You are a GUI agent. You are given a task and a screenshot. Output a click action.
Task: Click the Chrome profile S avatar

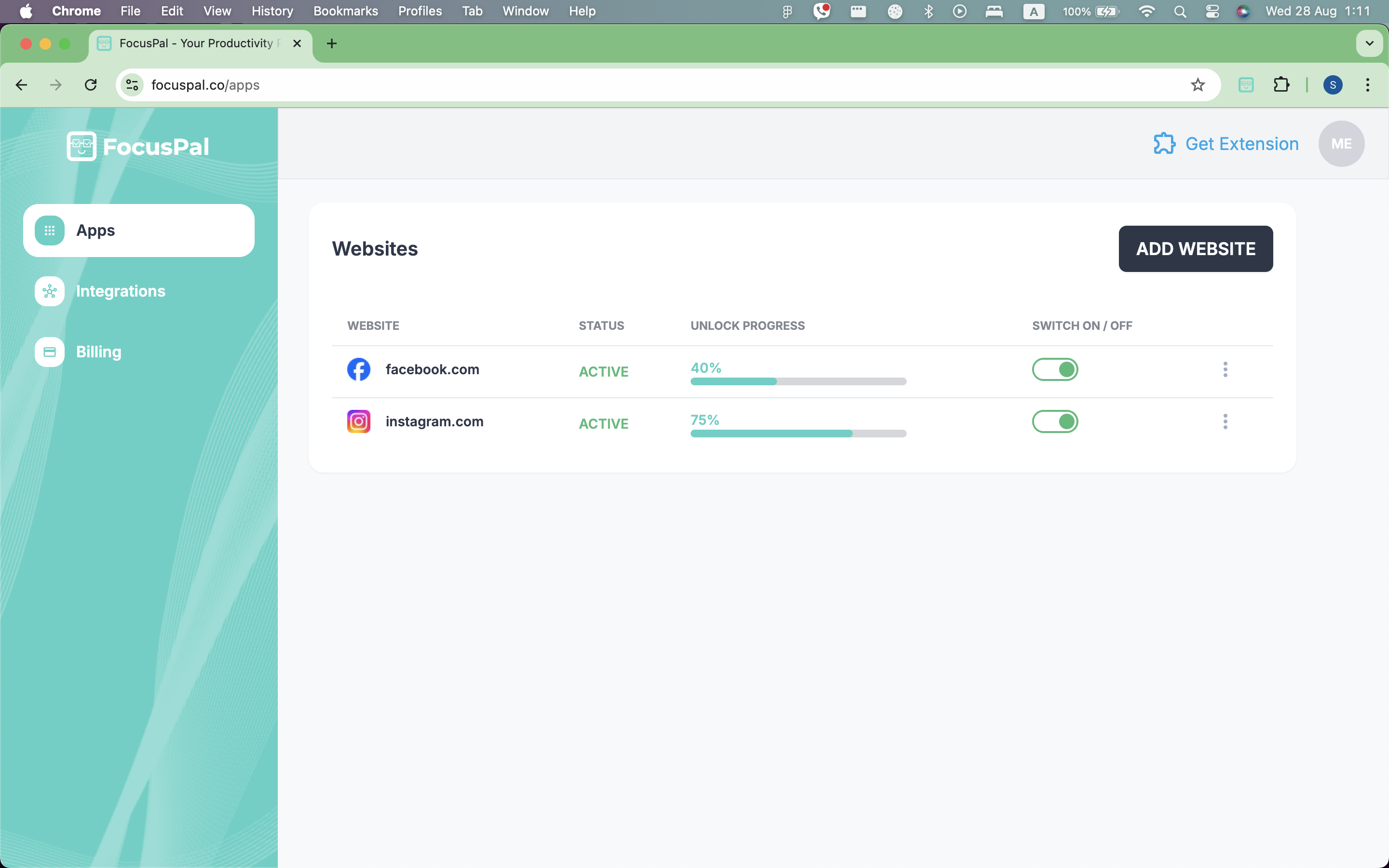click(1332, 85)
